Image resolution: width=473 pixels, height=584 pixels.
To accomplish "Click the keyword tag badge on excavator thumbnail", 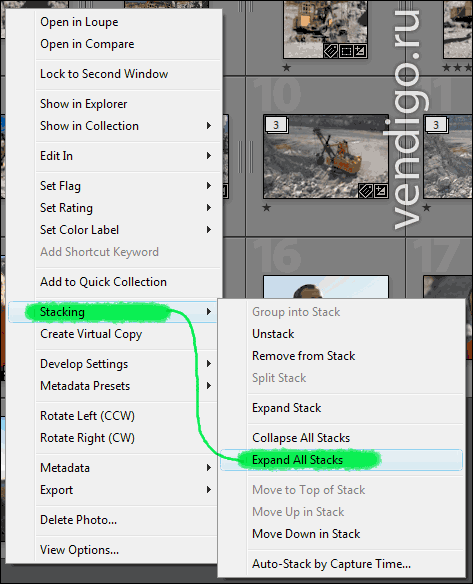I will click(x=366, y=191).
